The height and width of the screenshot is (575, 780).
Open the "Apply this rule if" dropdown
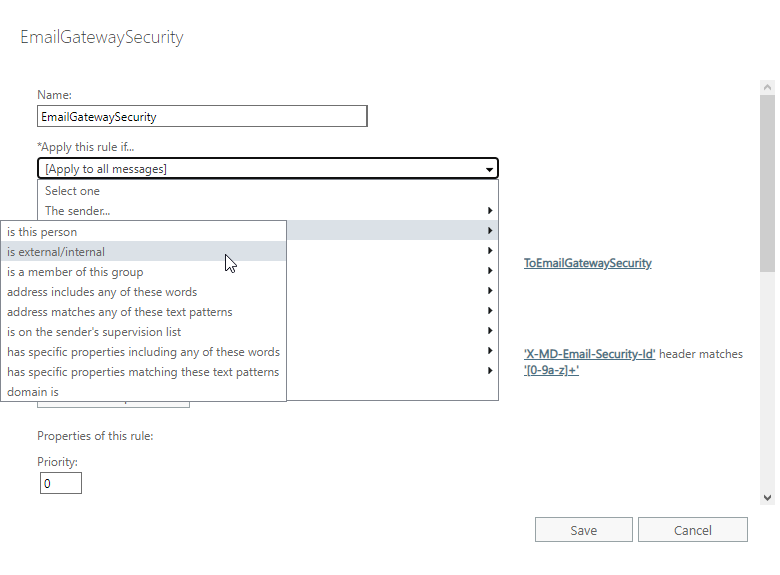pos(267,169)
